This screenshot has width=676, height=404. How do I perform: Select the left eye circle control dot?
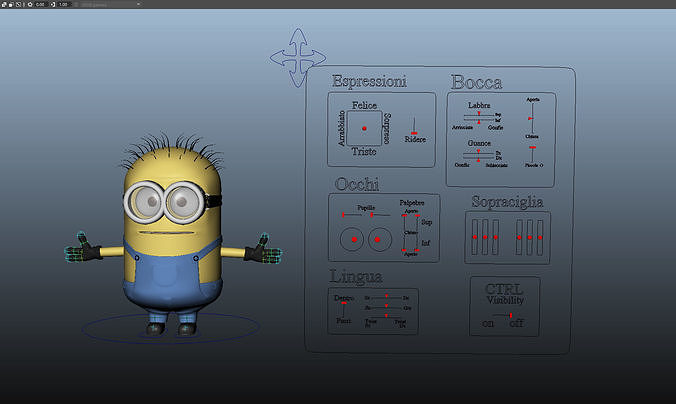[354, 239]
